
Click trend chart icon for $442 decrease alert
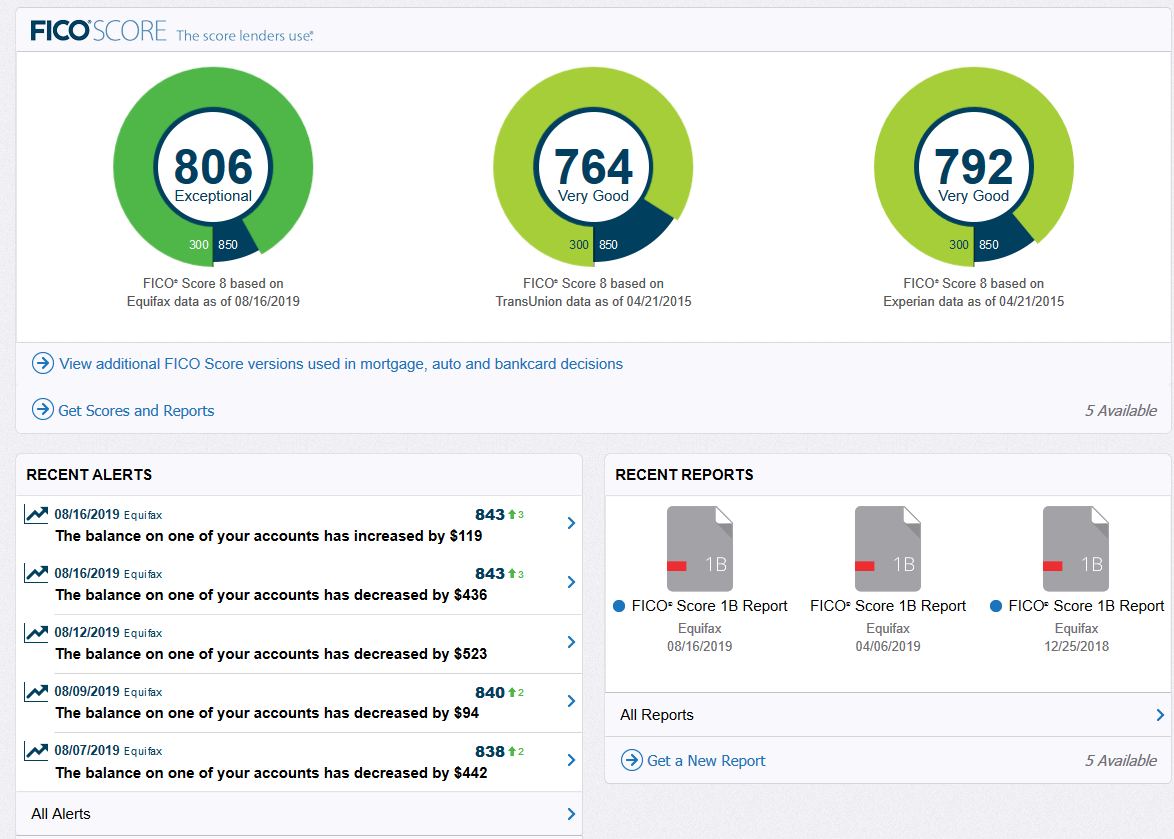click(36, 751)
